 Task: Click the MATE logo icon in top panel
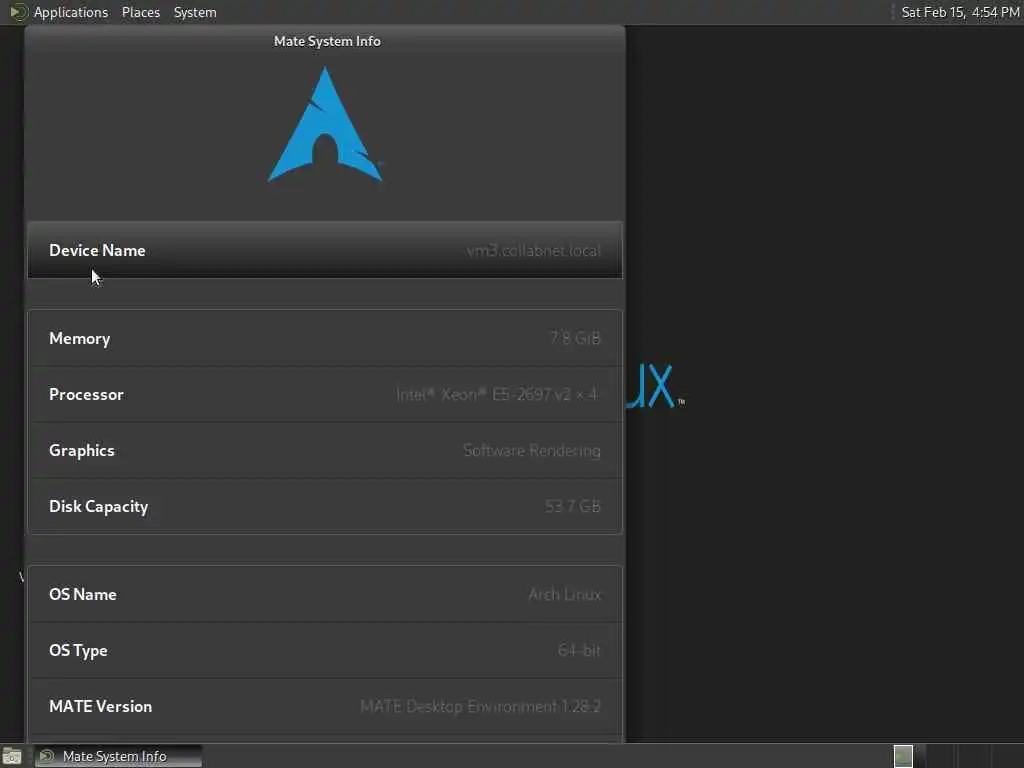pos(18,12)
